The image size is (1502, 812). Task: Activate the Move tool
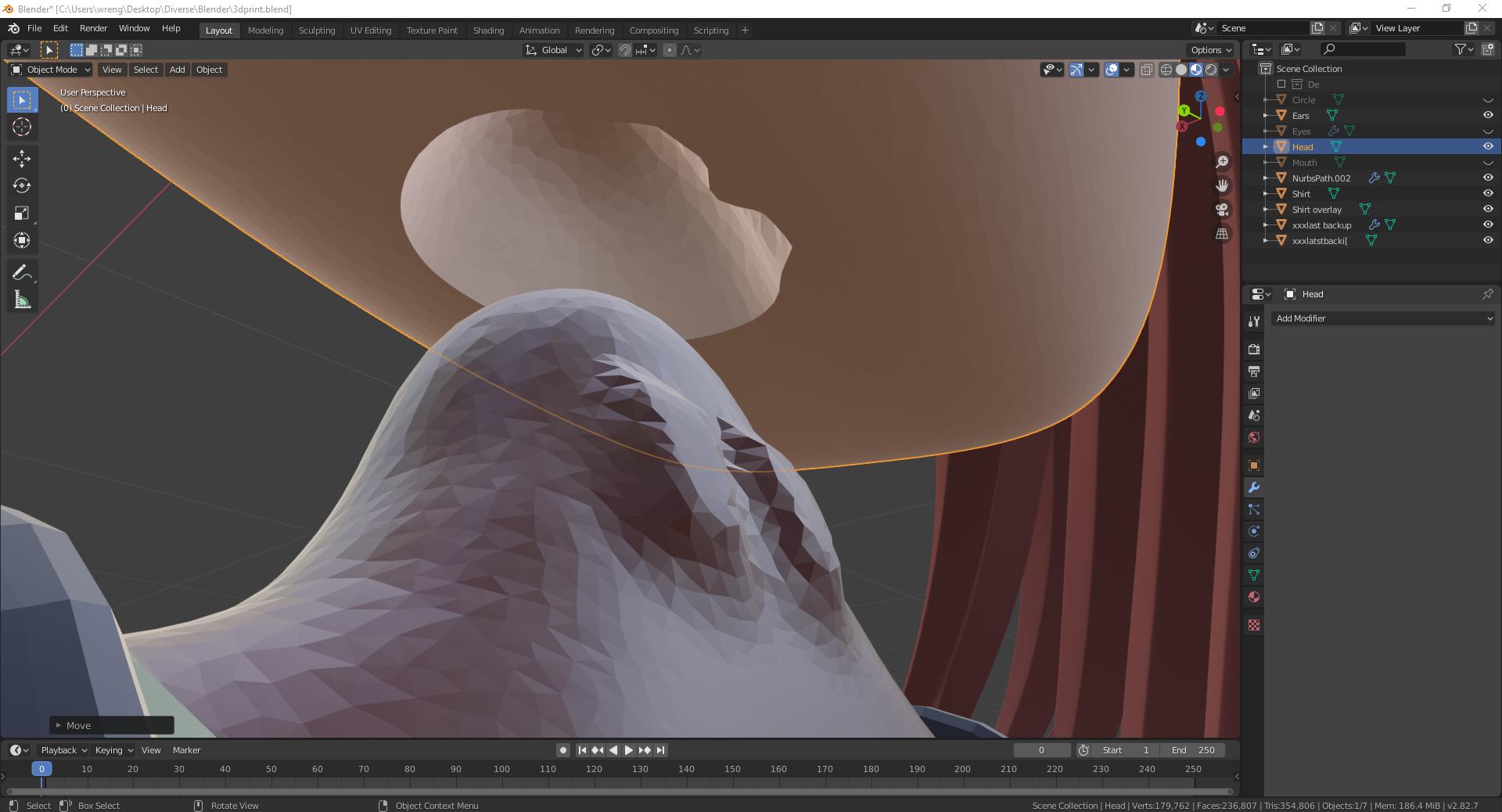pyautogui.click(x=22, y=159)
